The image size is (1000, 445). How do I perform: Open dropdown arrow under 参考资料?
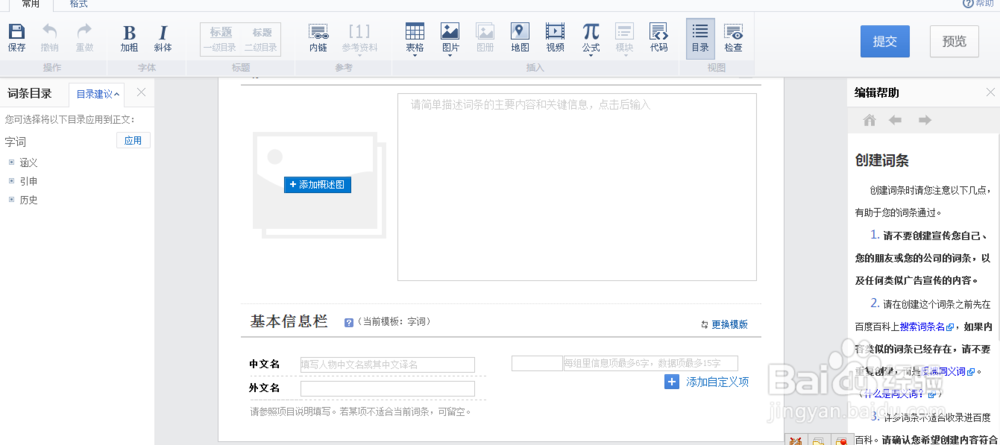click(359, 56)
